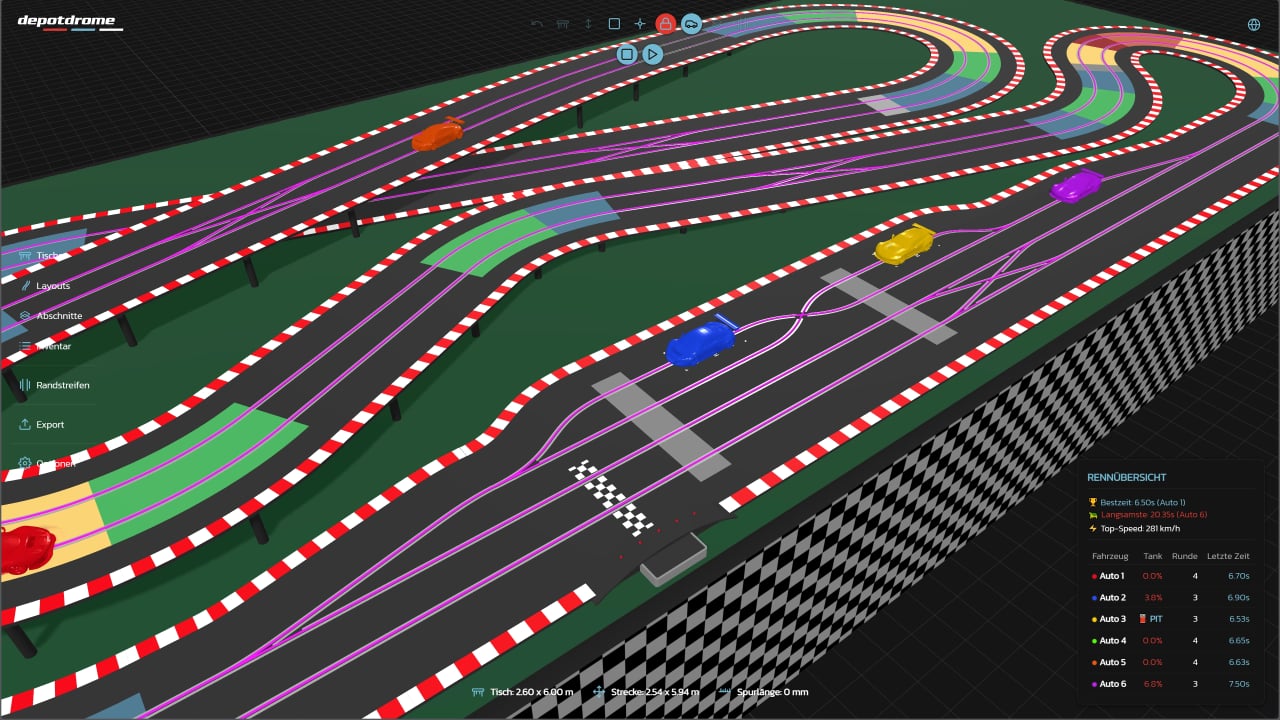Click the vertical double-arrow height icon

click(x=589, y=23)
